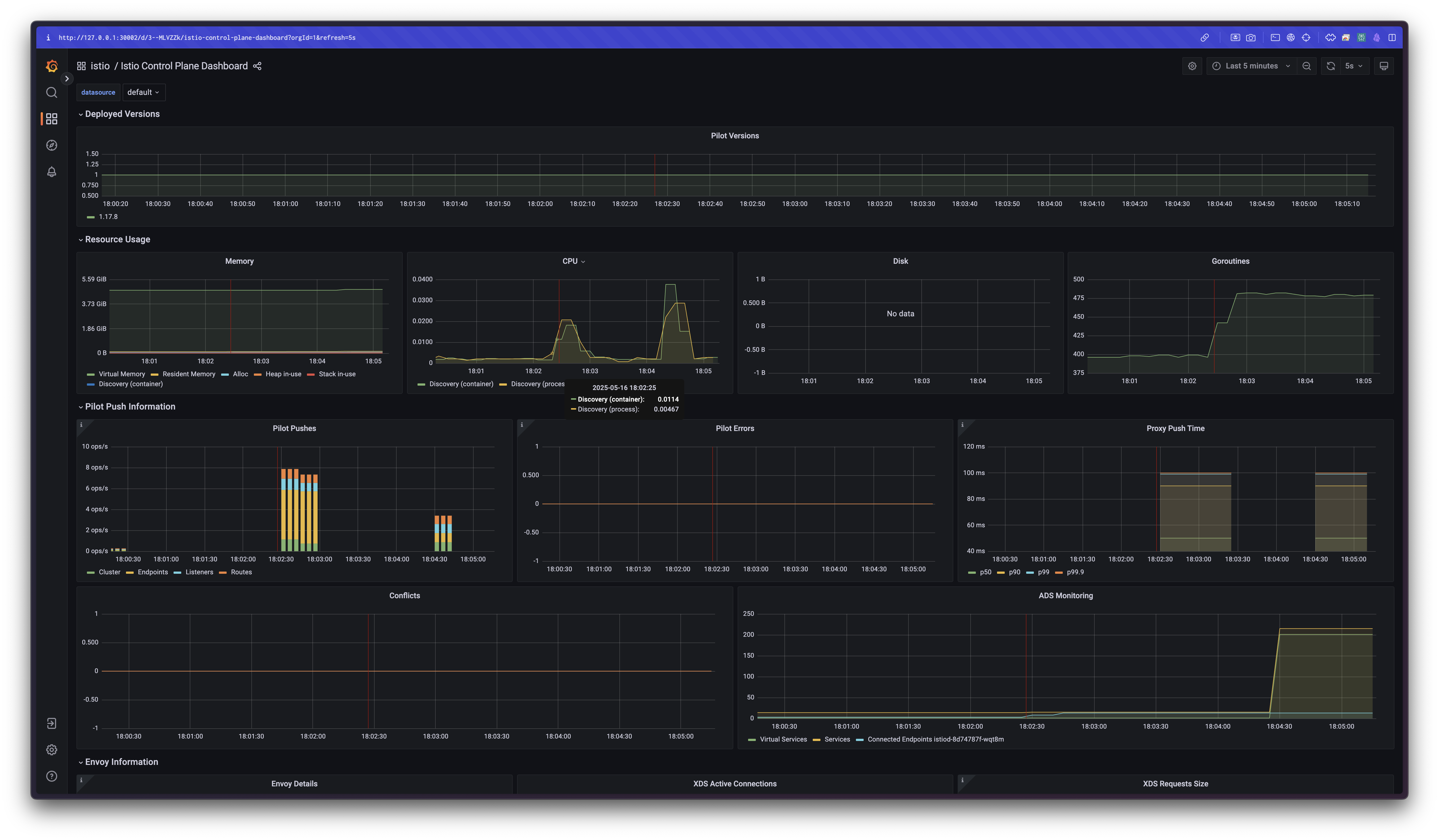Click the datasource variable label
Screen dimensions: 1439x840
coord(98,92)
